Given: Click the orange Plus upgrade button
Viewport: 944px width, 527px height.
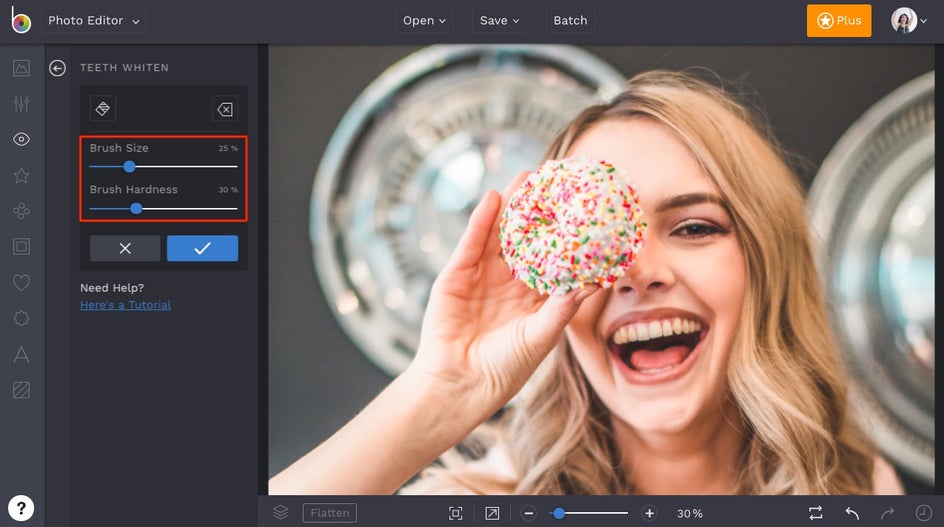Looking at the screenshot, I should pyautogui.click(x=839, y=20).
